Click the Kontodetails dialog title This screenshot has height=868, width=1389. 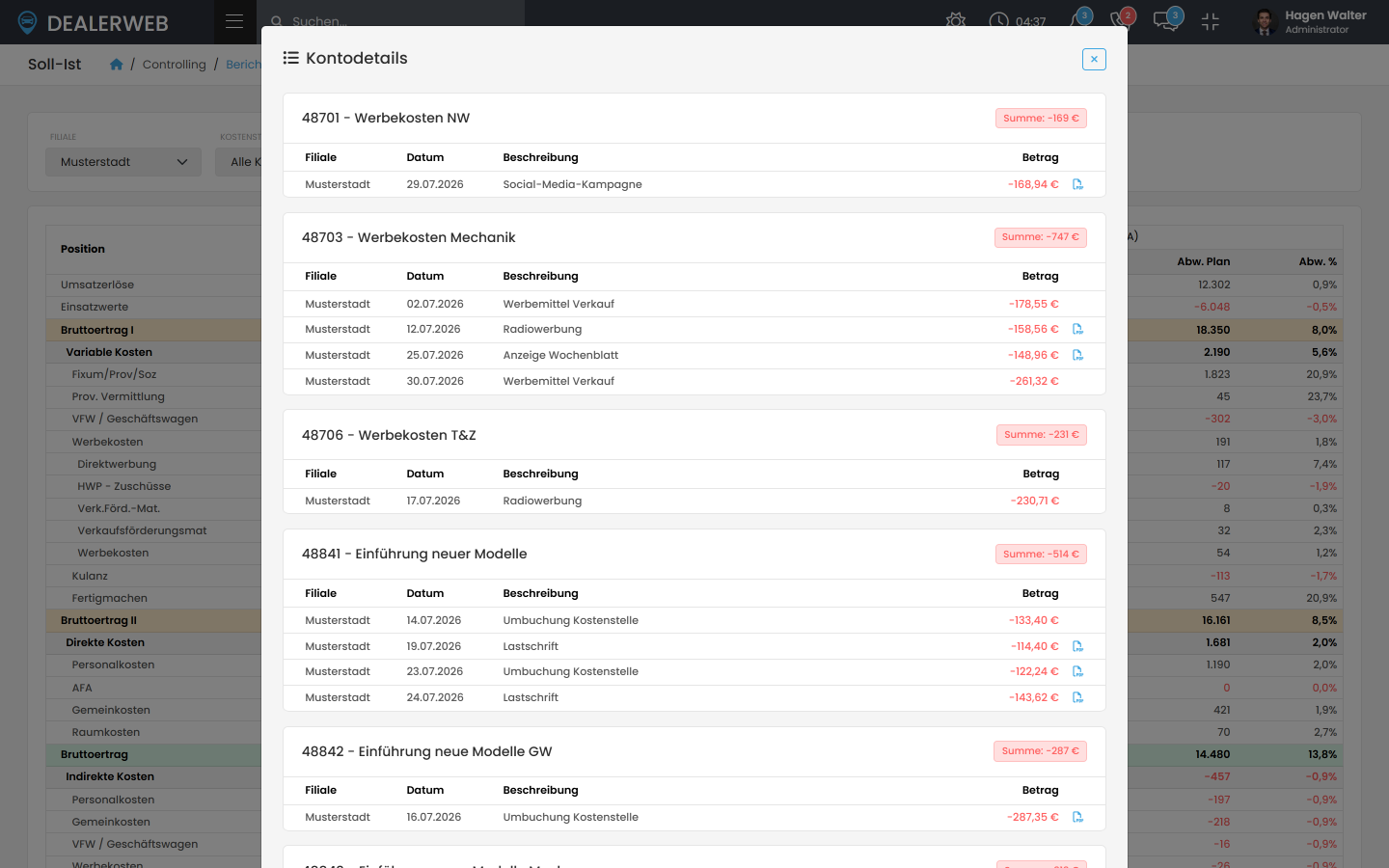coord(357,58)
